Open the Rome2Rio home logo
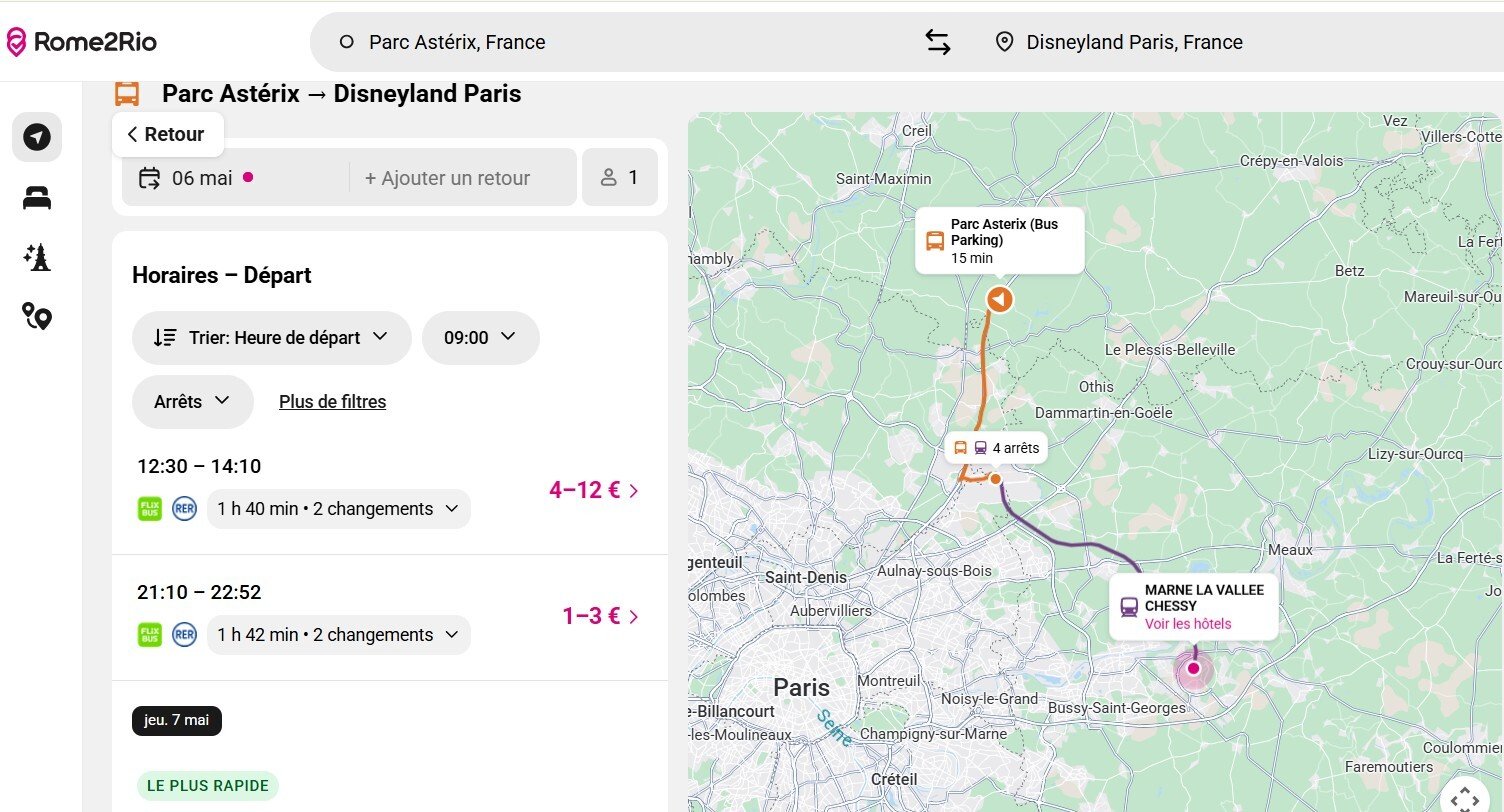Image resolution: width=1504 pixels, height=812 pixels. coord(81,42)
